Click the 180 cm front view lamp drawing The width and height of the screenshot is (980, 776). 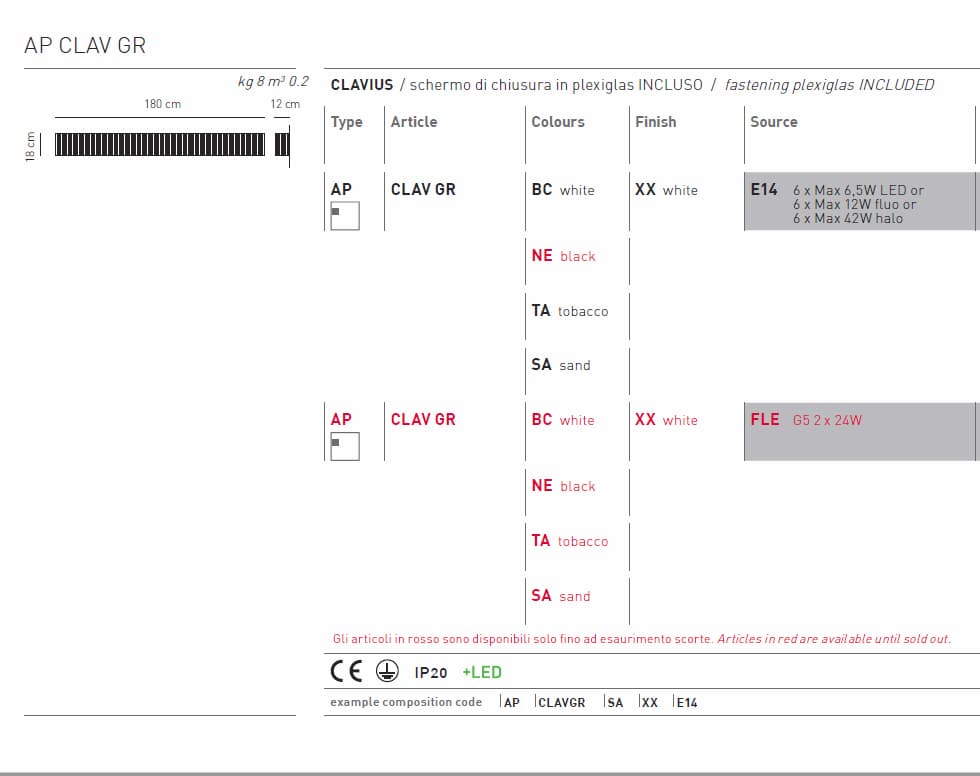tap(160, 145)
